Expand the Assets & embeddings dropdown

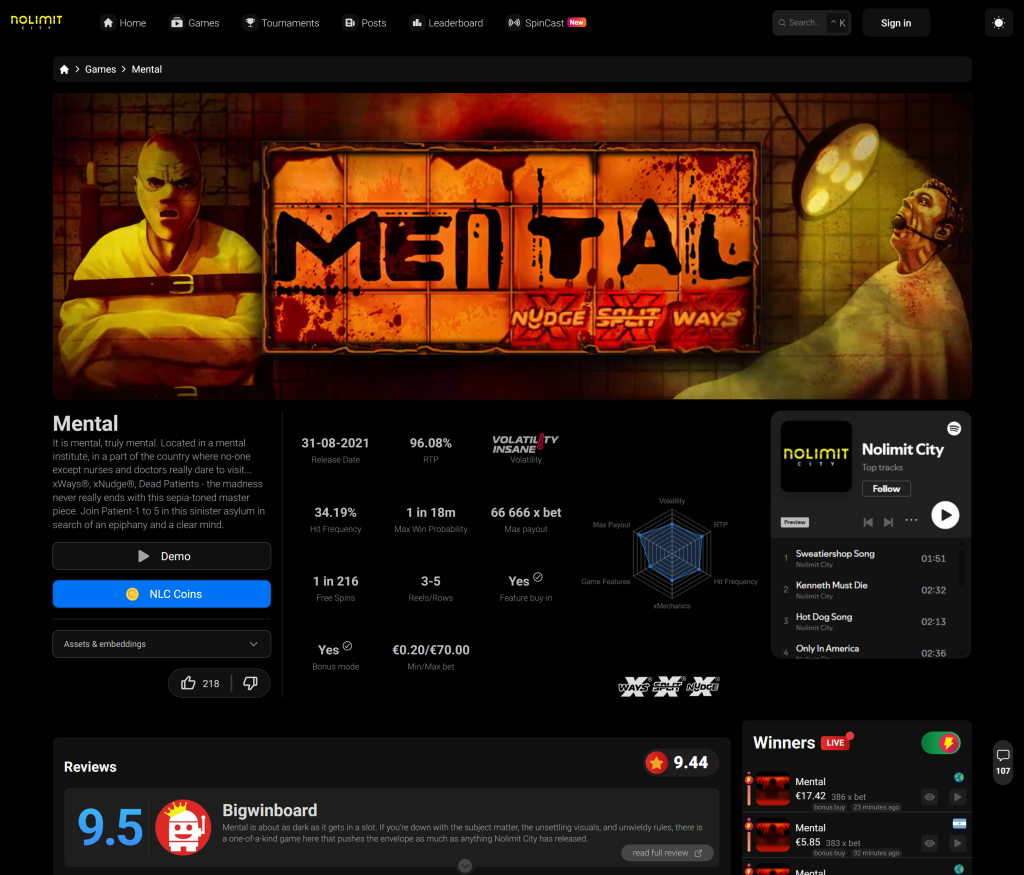click(x=161, y=644)
